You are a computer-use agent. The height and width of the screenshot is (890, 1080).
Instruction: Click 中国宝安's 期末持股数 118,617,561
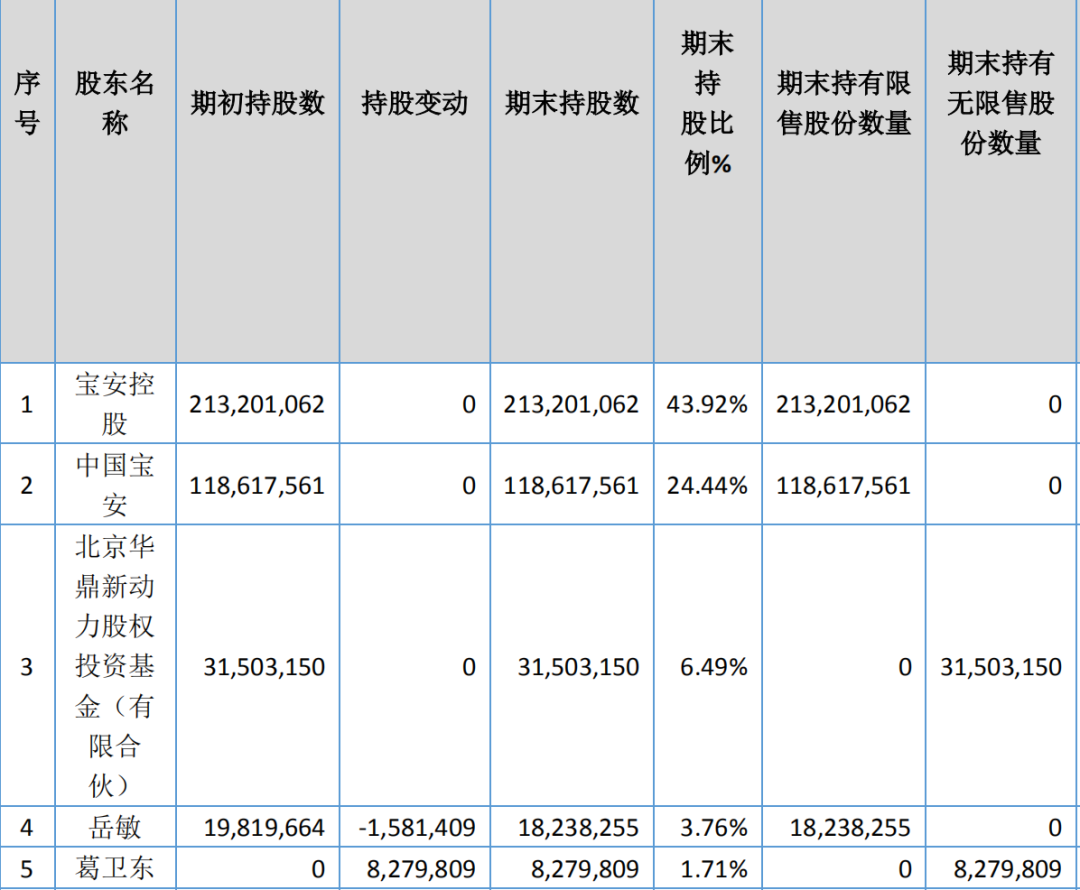pos(571,486)
